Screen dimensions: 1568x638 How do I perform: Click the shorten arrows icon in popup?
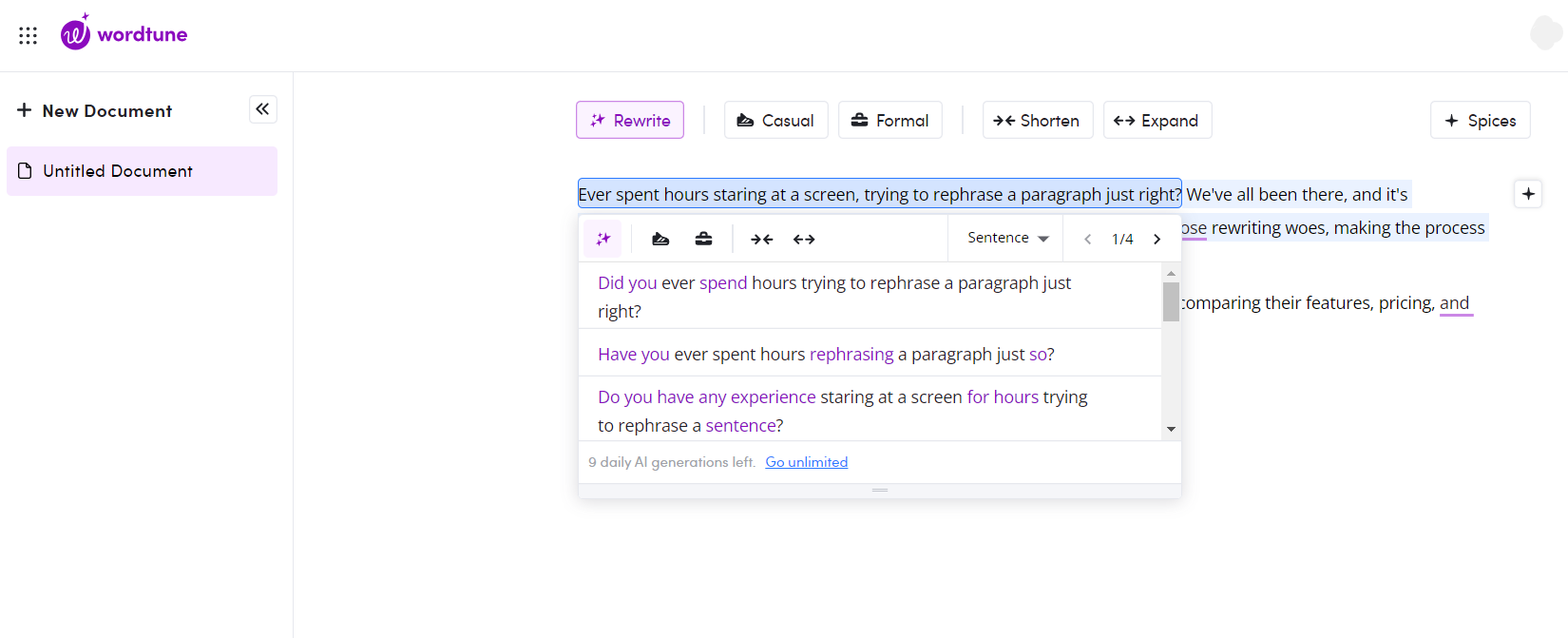click(x=761, y=239)
